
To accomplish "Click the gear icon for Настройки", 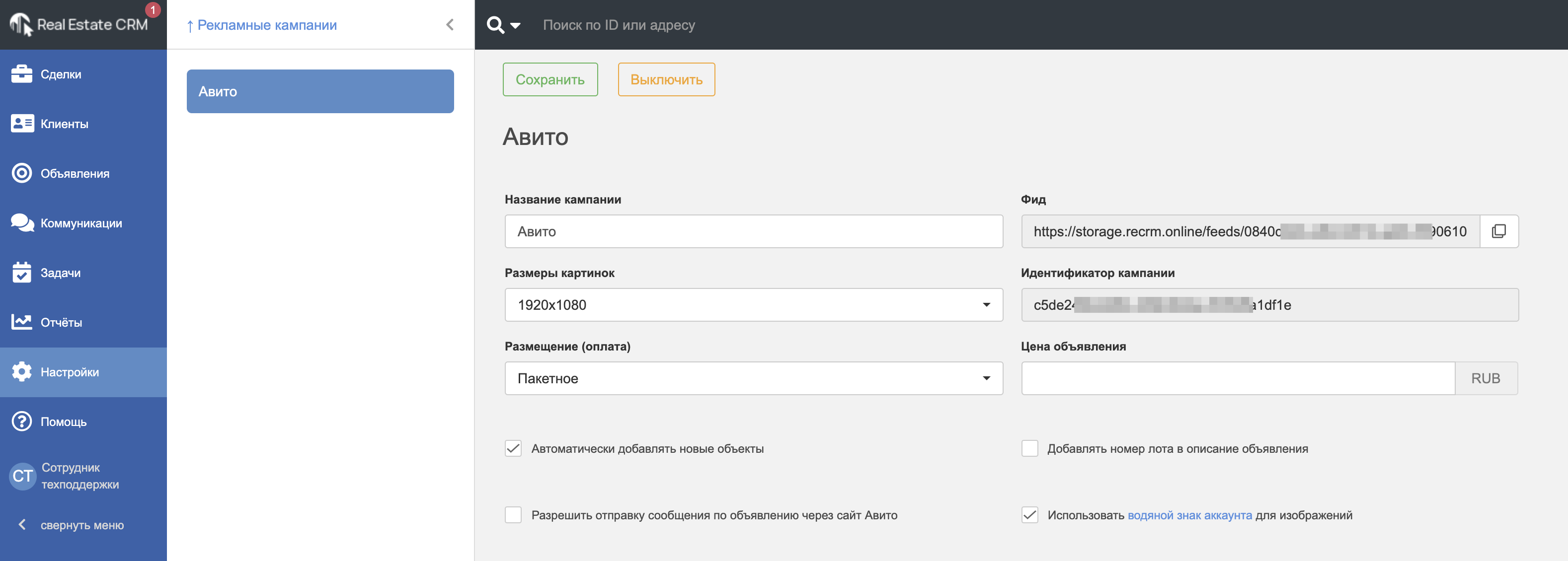I will click(x=22, y=371).
